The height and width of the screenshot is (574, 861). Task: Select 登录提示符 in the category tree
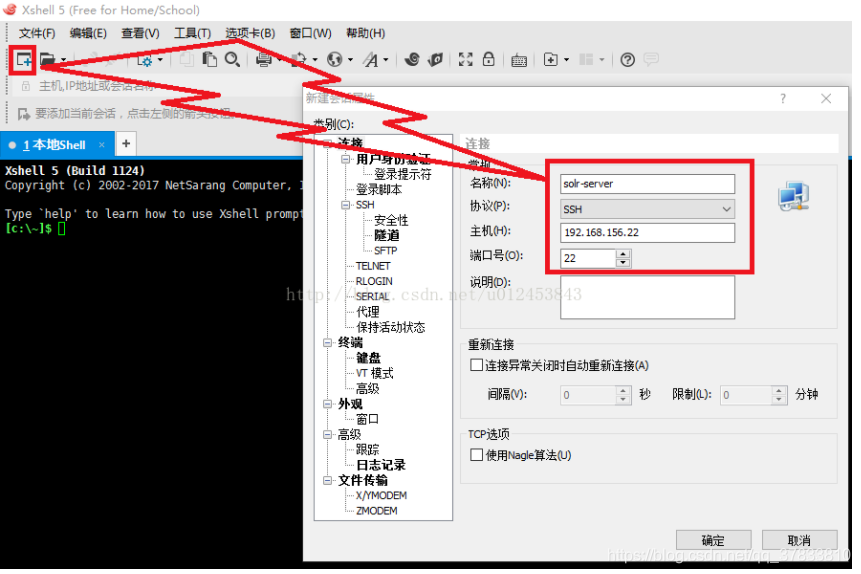coord(402,175)
